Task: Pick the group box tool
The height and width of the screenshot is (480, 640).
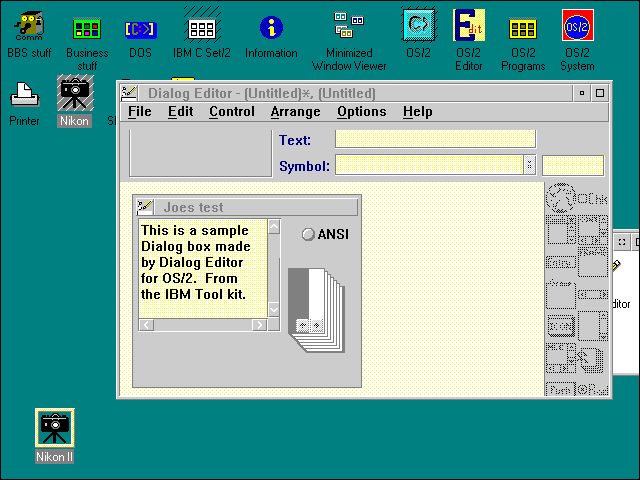Action: pos(560,294)
